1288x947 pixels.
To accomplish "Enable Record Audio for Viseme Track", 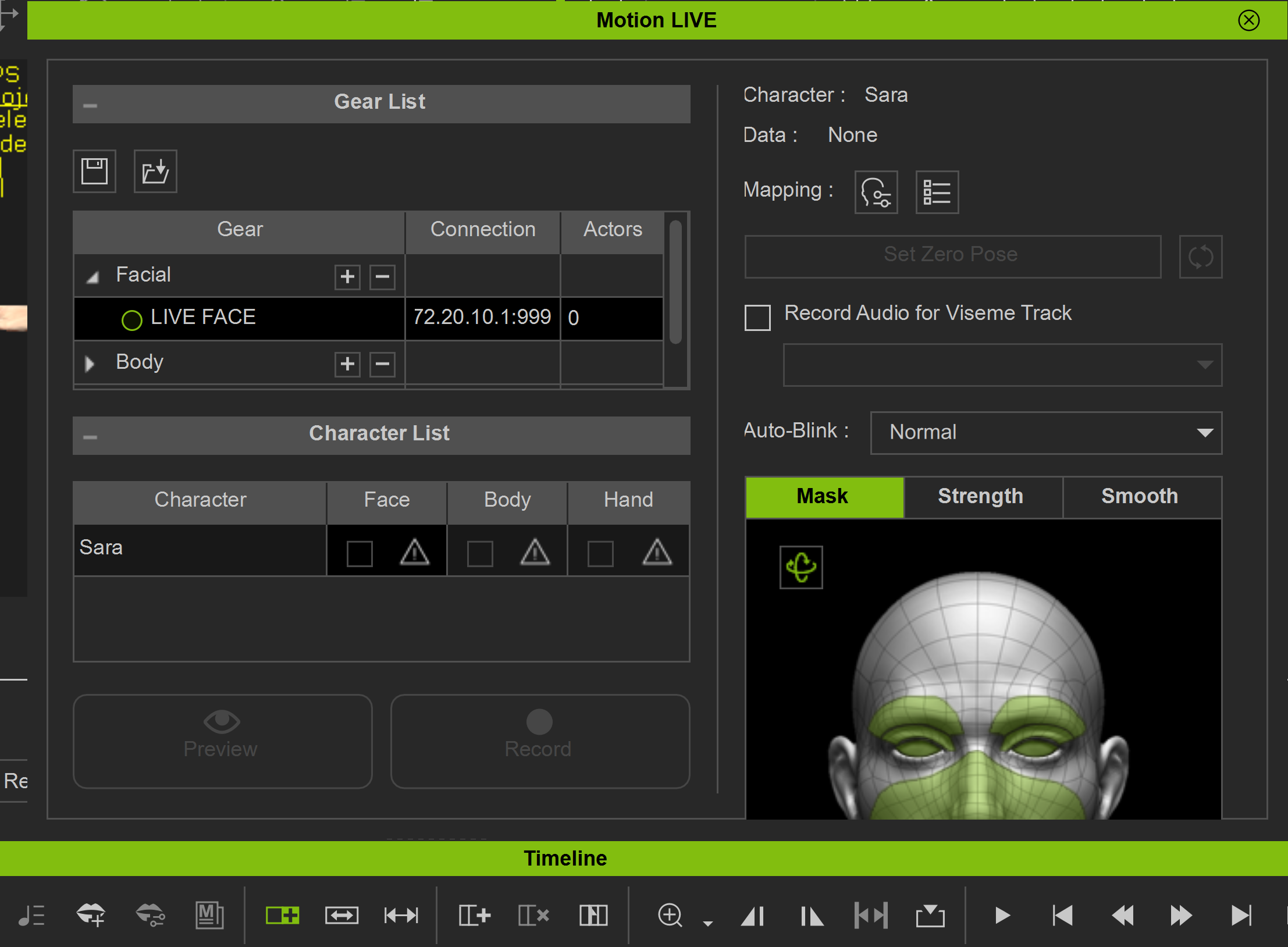I will [x=757, y=318].
